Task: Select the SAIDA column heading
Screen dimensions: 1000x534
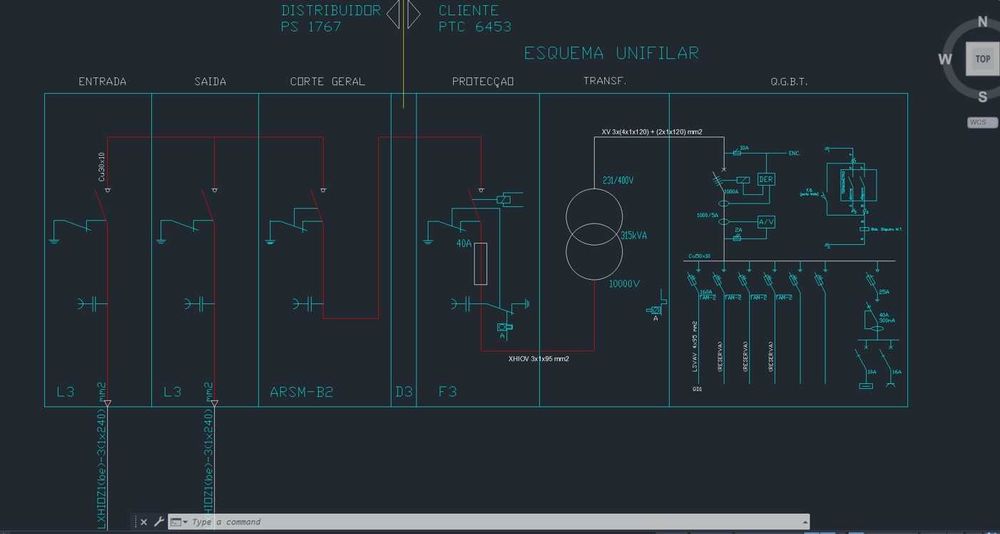Action: [210, 82]
